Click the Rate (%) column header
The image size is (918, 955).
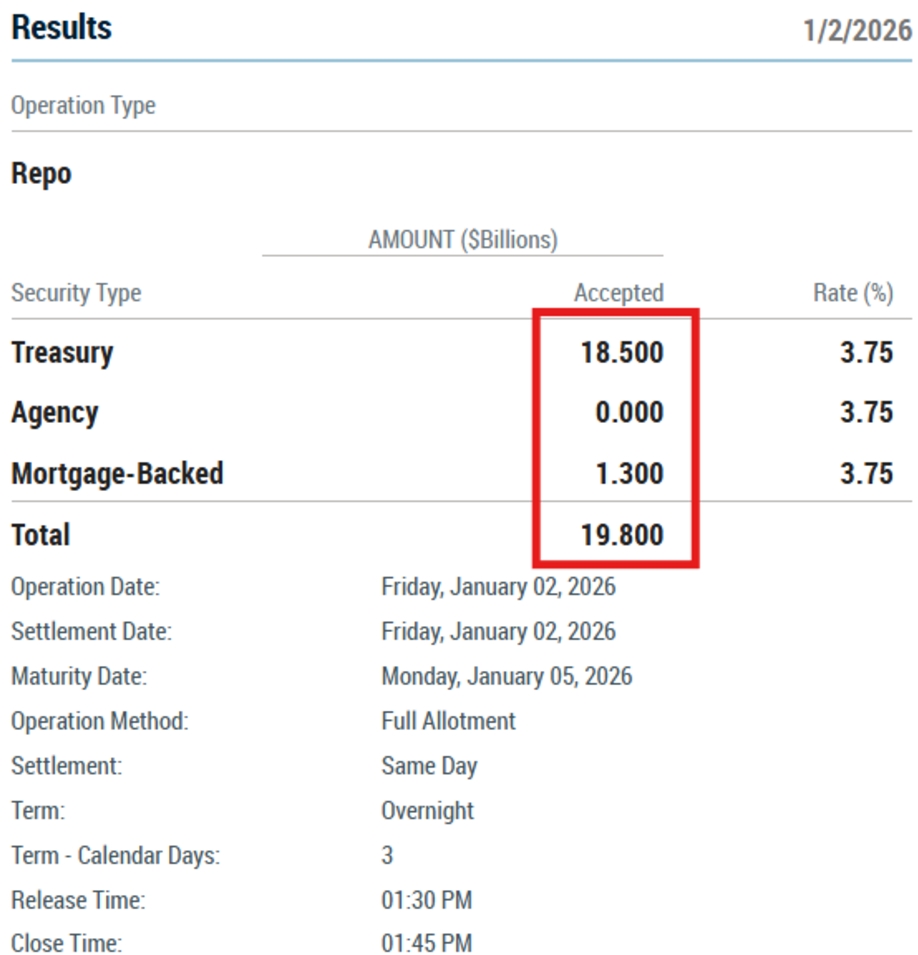(x=852, y=293)
